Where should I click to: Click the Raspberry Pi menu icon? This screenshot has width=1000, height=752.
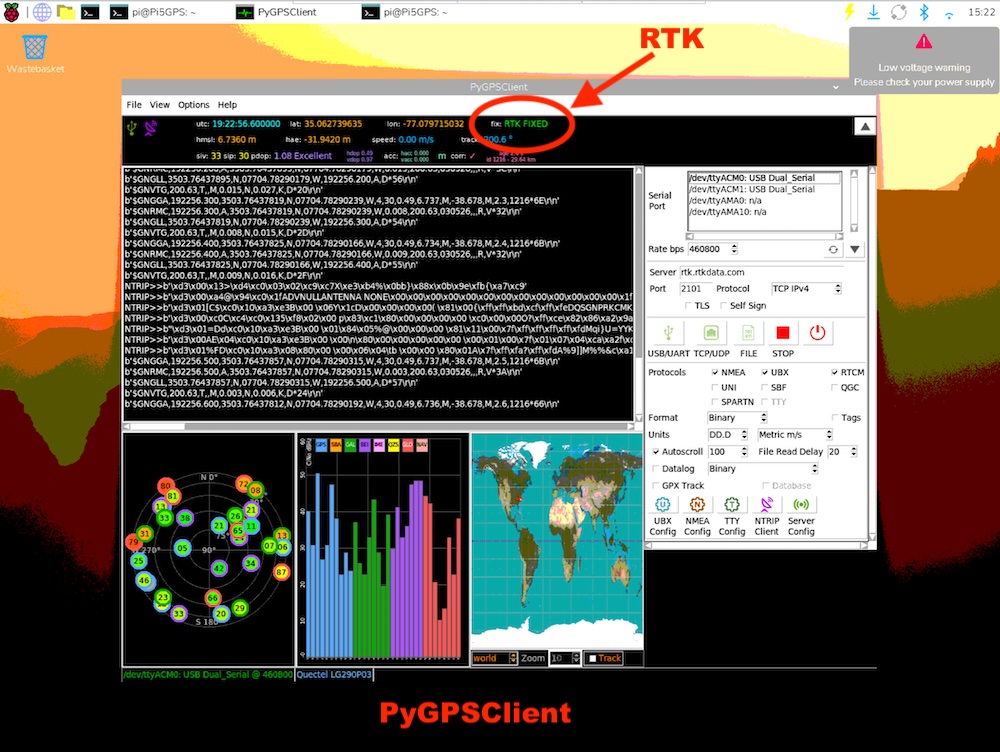(x=11, y=11)
